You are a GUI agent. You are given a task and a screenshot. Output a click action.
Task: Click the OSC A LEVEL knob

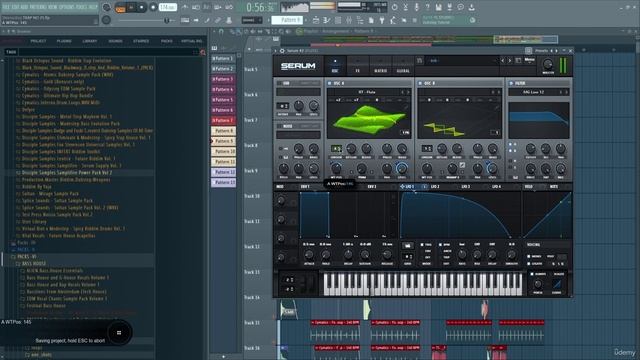[x=402, y=168]
